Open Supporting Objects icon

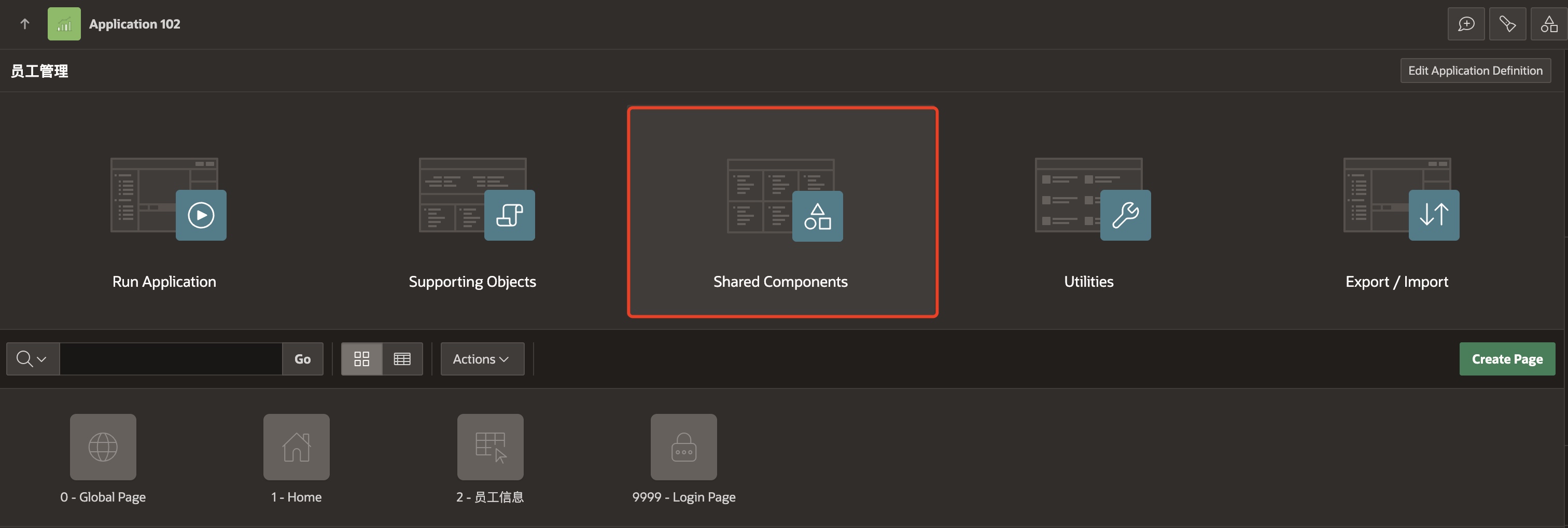tap(510, 215)
